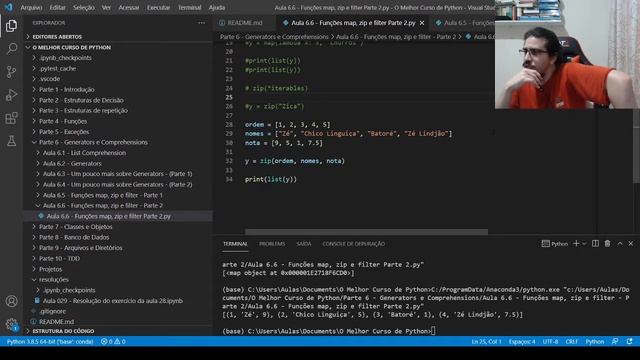Change indentation via Espaços: 4

522,342
